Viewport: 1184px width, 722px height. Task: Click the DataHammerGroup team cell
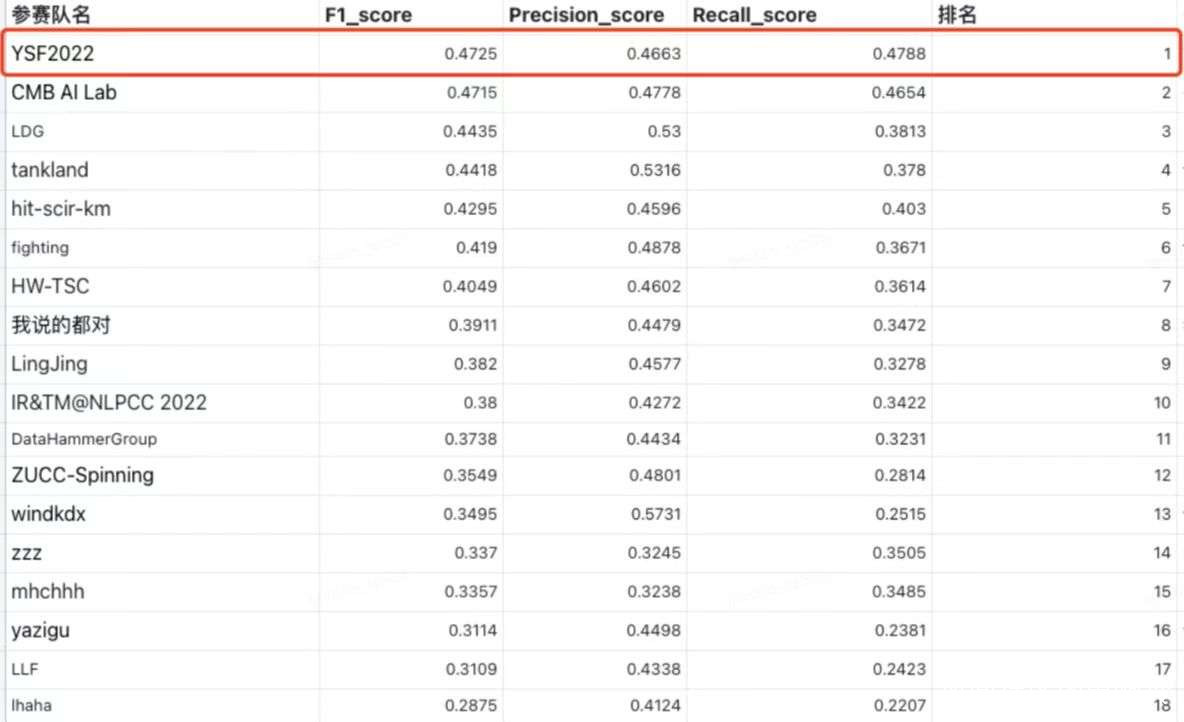pyautogui.click(x=84, y=439)
